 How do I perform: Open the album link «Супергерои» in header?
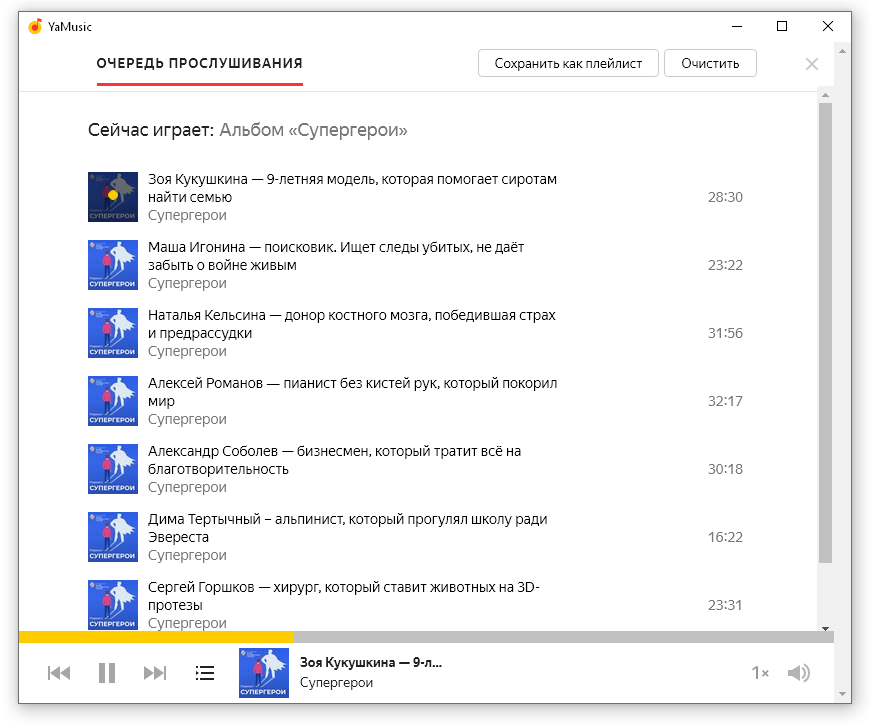313,130
